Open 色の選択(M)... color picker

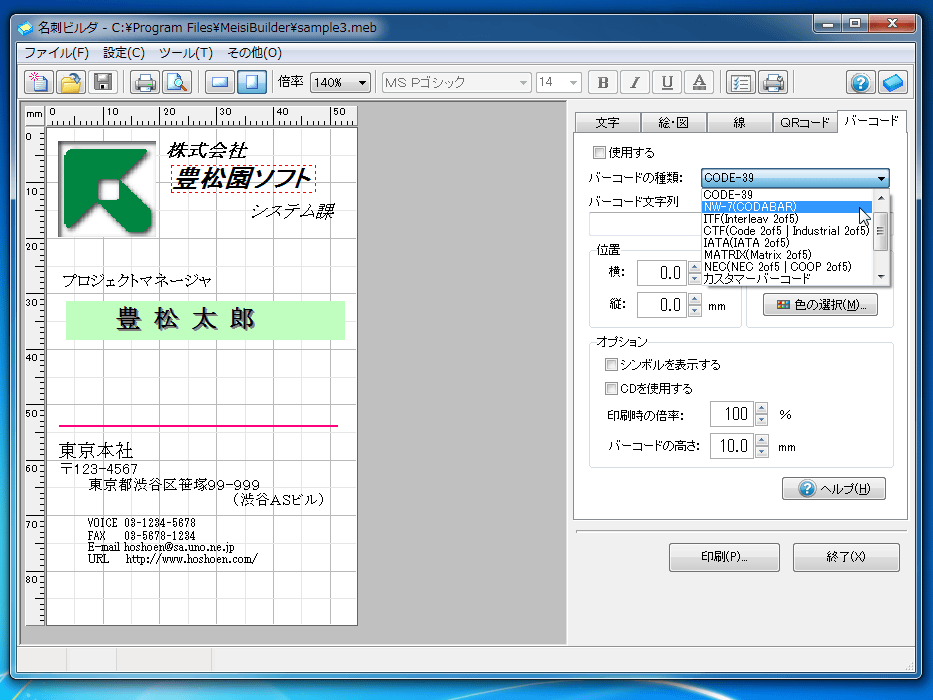[x=821, y=305]
